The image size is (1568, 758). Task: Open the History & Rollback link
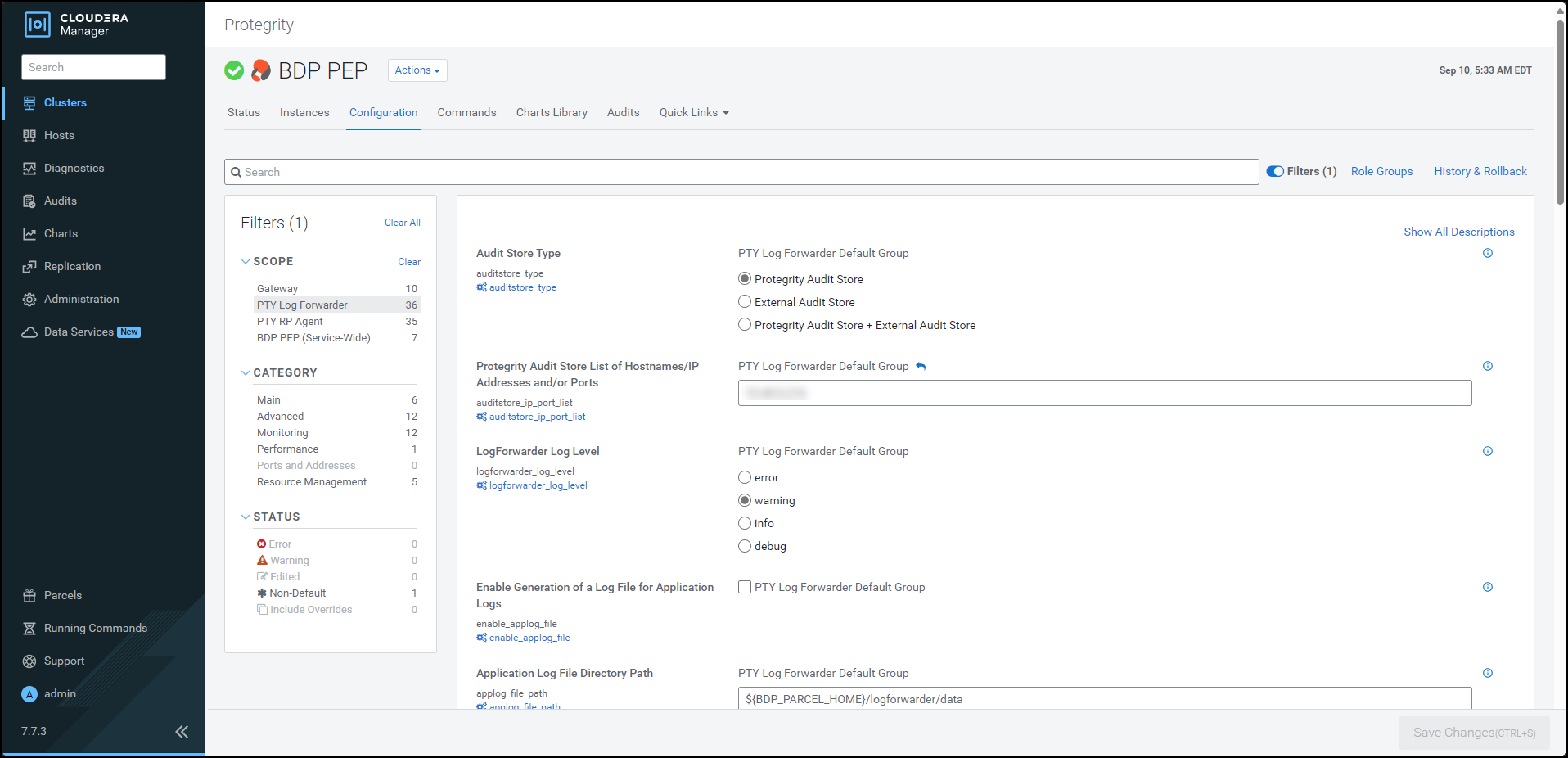[x=1480, y=171]
